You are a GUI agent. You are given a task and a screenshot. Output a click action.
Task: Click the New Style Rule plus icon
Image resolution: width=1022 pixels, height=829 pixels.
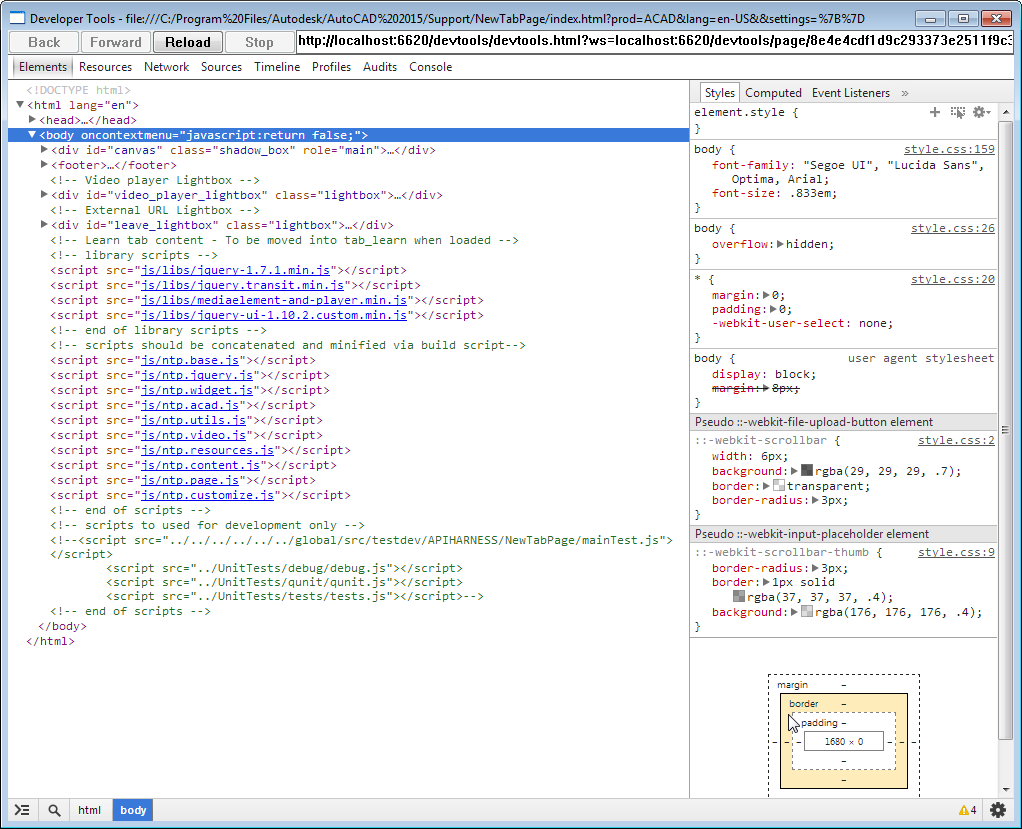point(935,113)
